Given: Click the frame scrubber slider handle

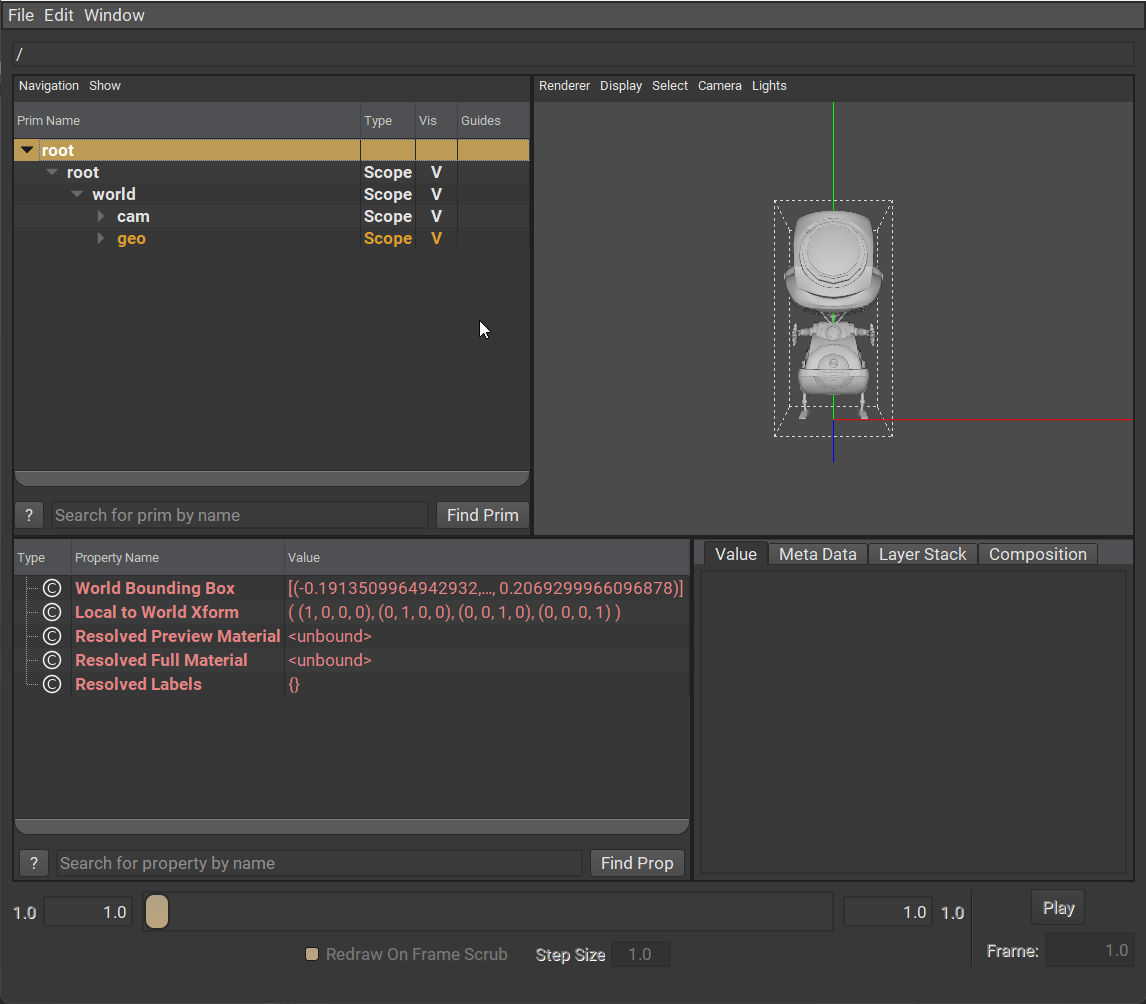Looking at the screenshot, I should 157,912.
